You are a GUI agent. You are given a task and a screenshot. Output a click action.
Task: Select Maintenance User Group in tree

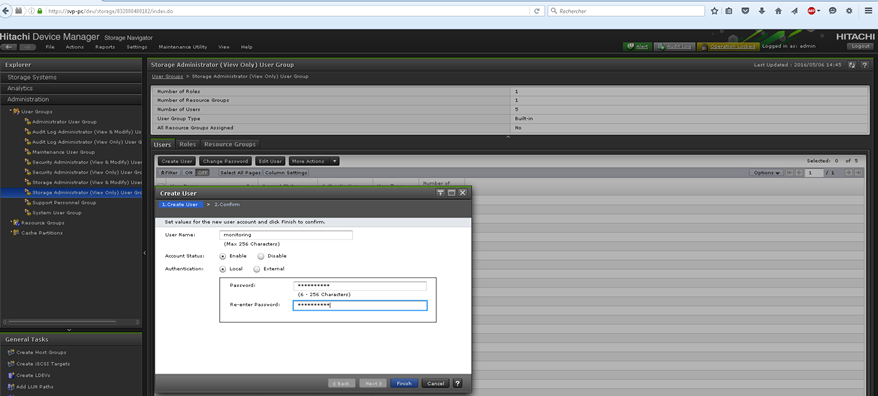[x=63, y=152]
